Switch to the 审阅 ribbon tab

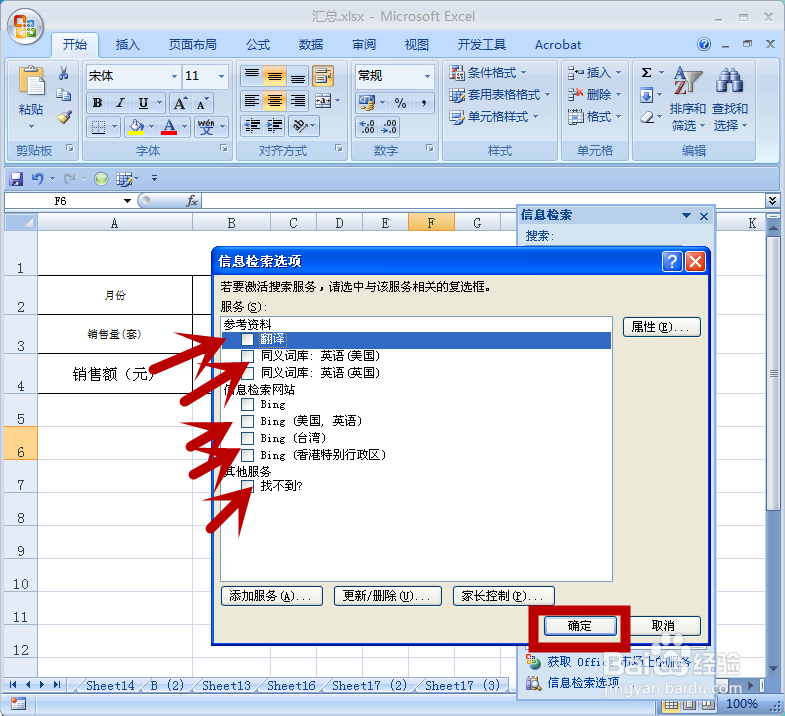click(x=364, y=45)
